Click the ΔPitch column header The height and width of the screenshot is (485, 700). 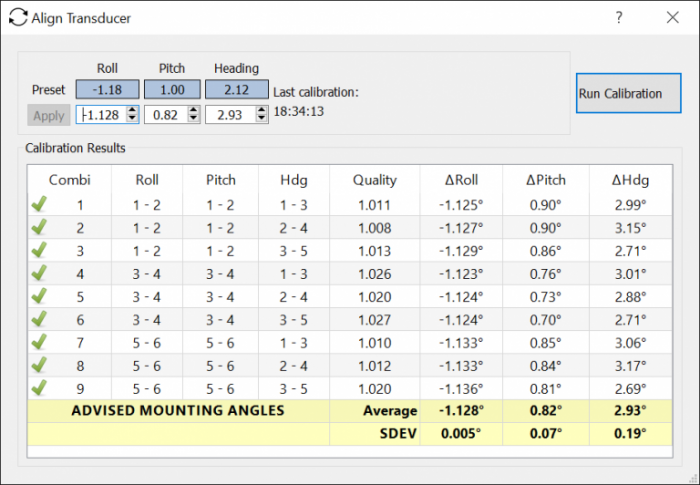point(546,180)
